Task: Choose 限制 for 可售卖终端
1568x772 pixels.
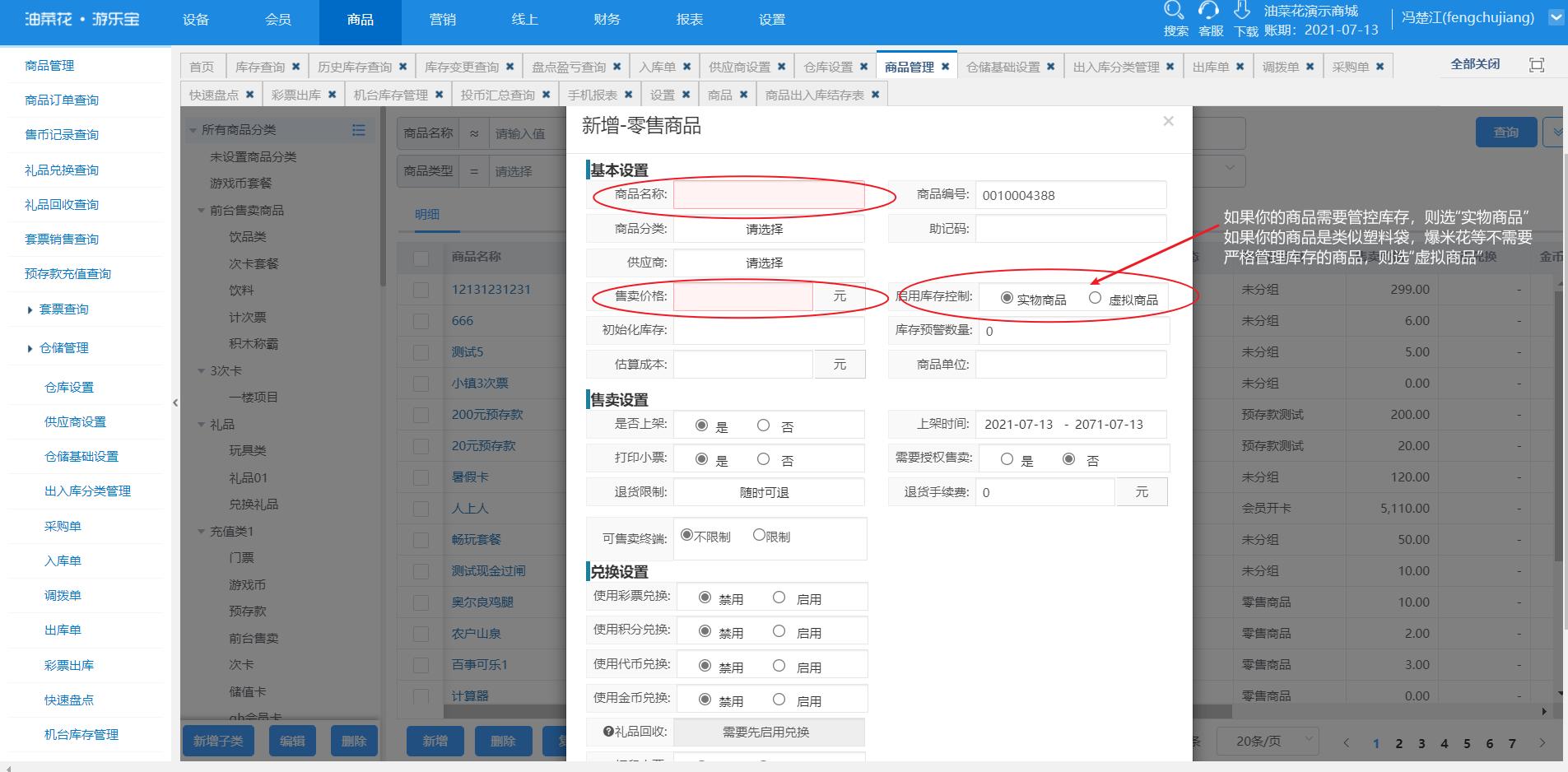Action: click(x=759, y=535)
